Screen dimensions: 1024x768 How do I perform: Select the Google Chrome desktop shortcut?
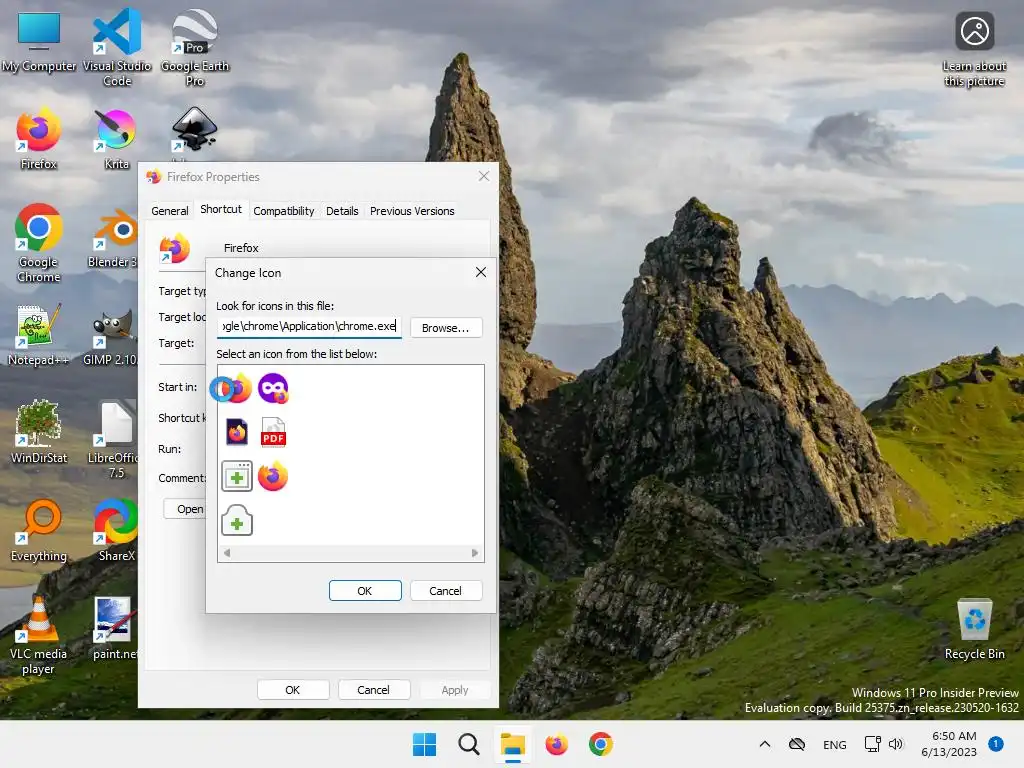(x=39, y=243)
